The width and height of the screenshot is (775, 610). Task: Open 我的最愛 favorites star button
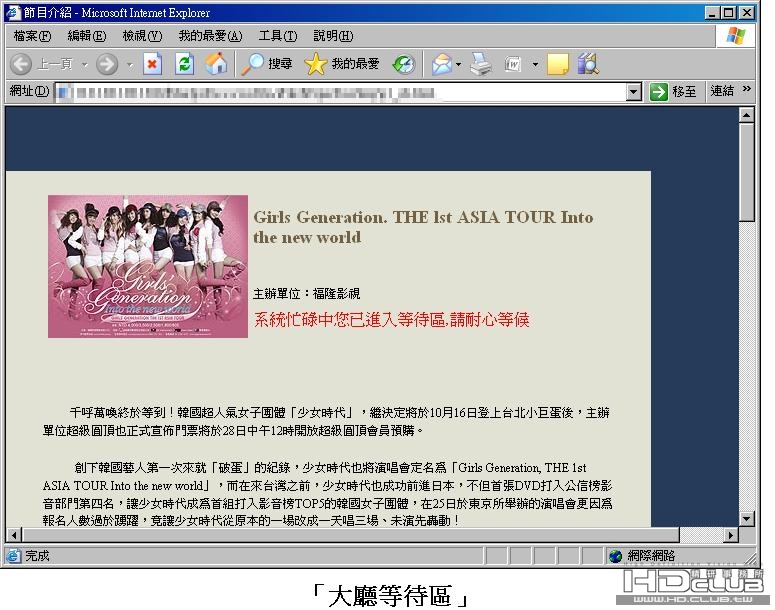coord(342,64)
